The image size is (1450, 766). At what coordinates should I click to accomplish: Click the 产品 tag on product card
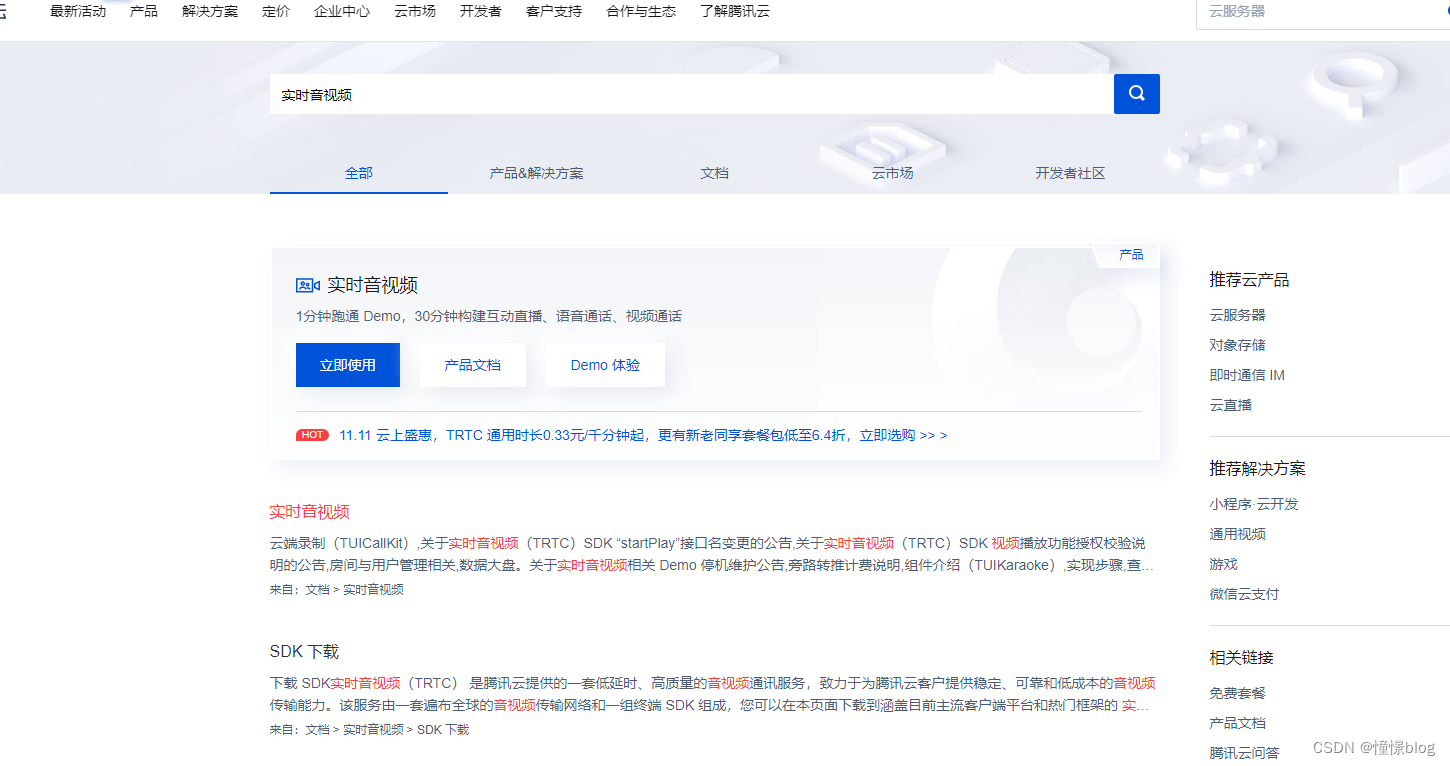coord(1131,255)
